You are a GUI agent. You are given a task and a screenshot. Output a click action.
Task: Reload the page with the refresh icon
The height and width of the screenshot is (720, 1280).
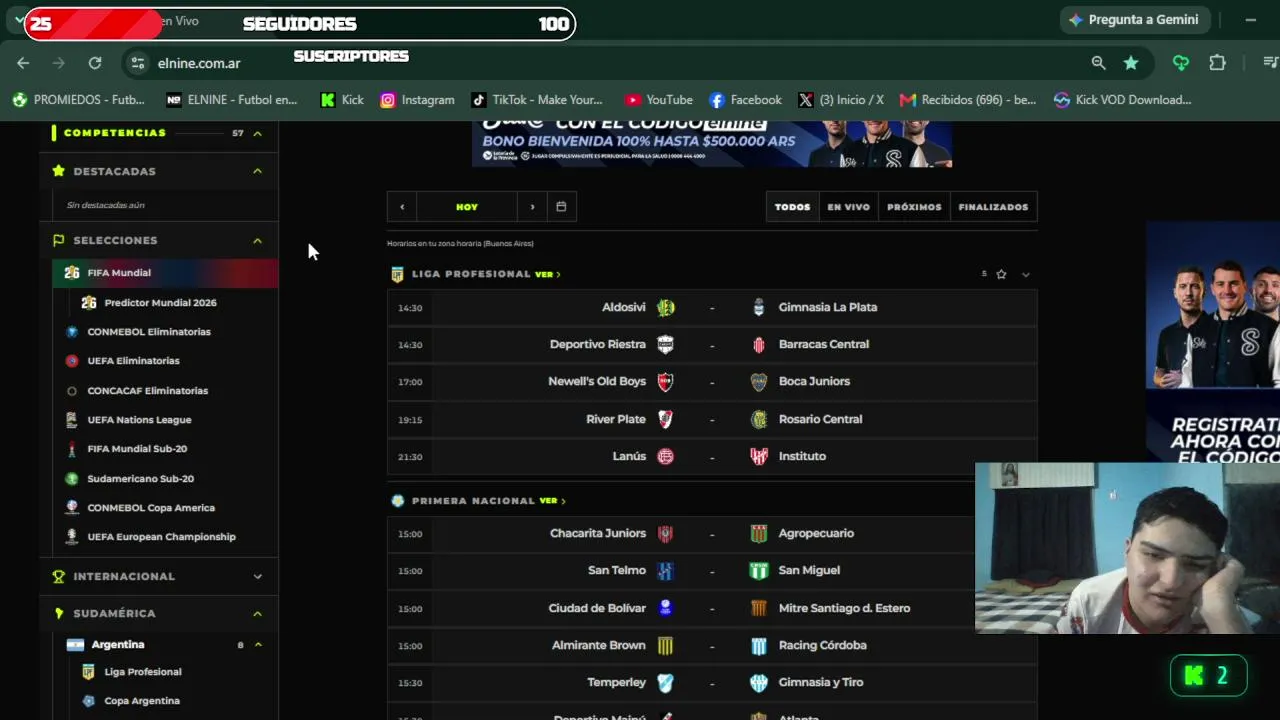pos(95,63)
